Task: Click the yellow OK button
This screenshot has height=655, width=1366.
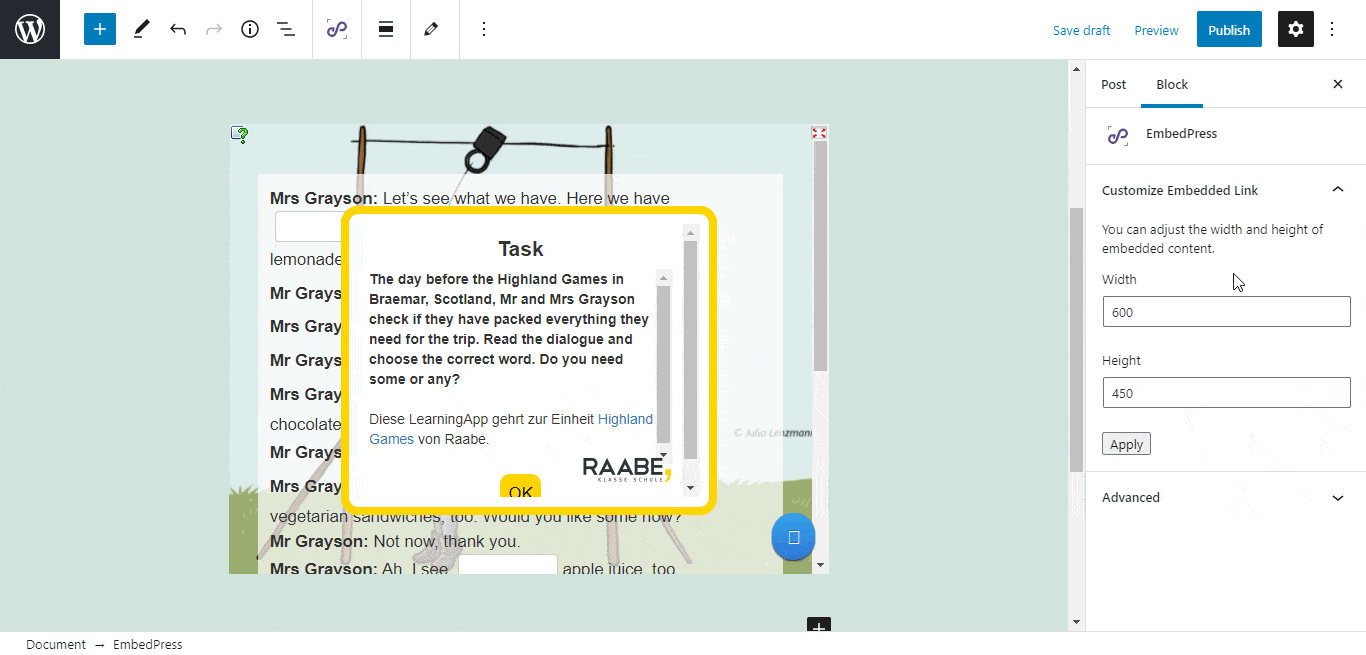Action: (520, 487)
